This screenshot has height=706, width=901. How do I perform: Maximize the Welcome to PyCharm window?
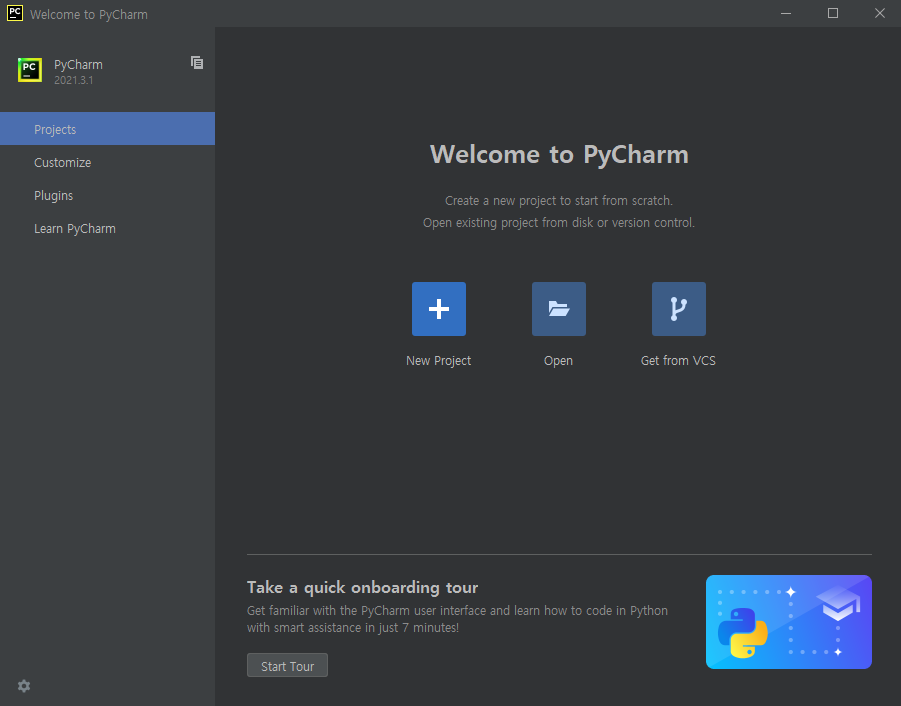833,13
